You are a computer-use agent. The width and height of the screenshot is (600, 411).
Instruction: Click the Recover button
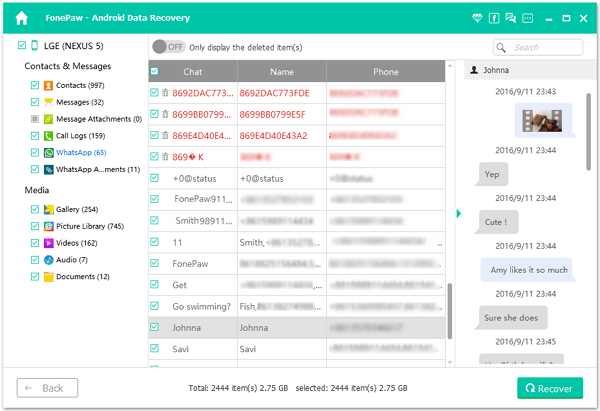(550, 388)
